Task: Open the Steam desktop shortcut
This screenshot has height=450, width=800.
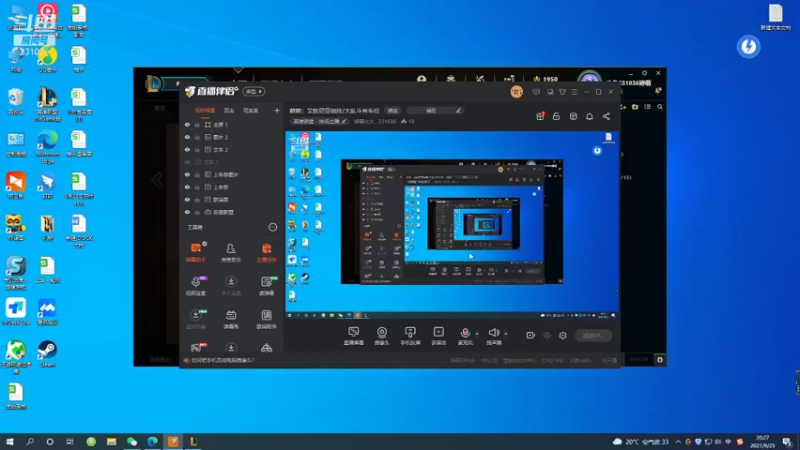Action: coord(47,354)
